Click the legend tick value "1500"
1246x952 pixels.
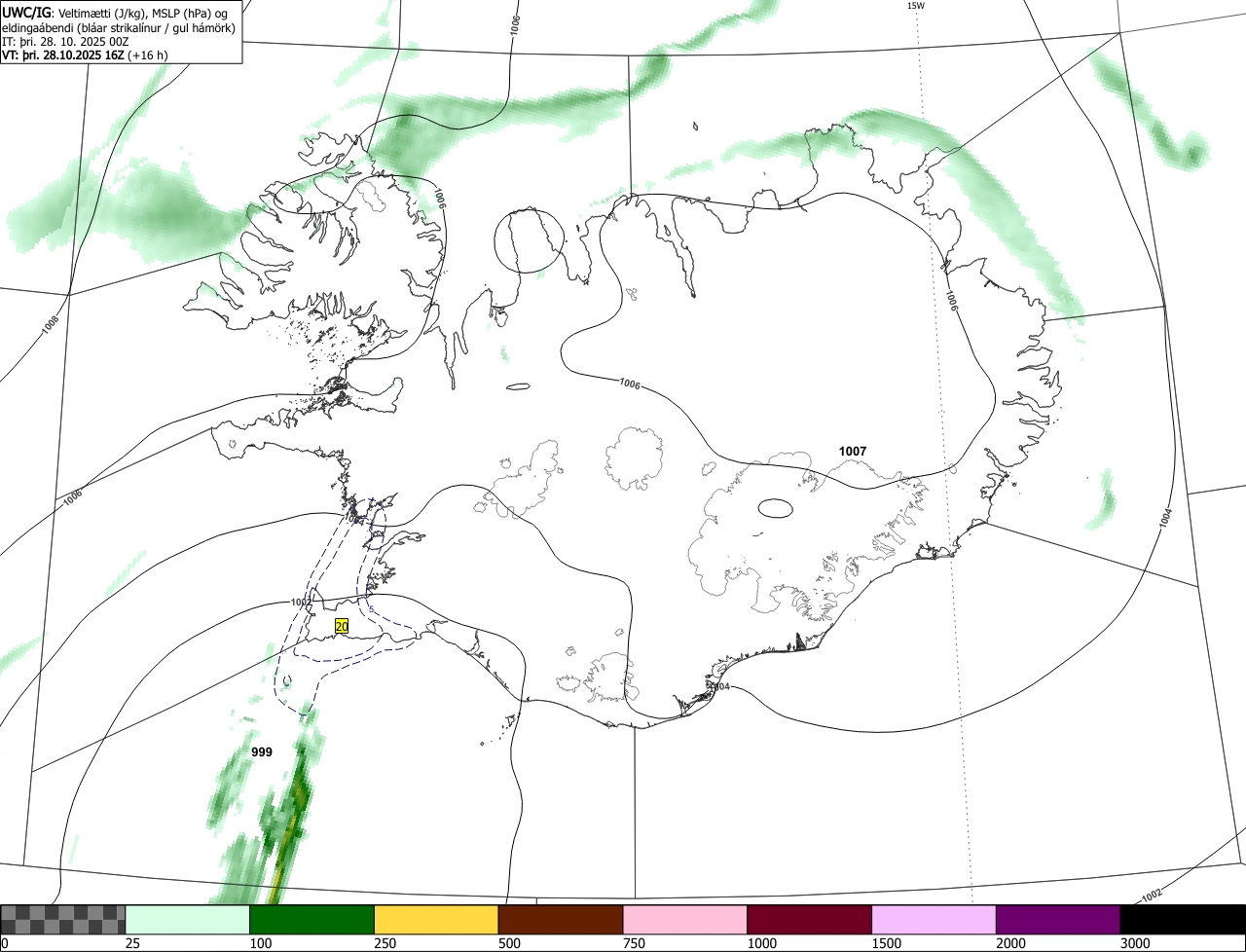[887, 943]
